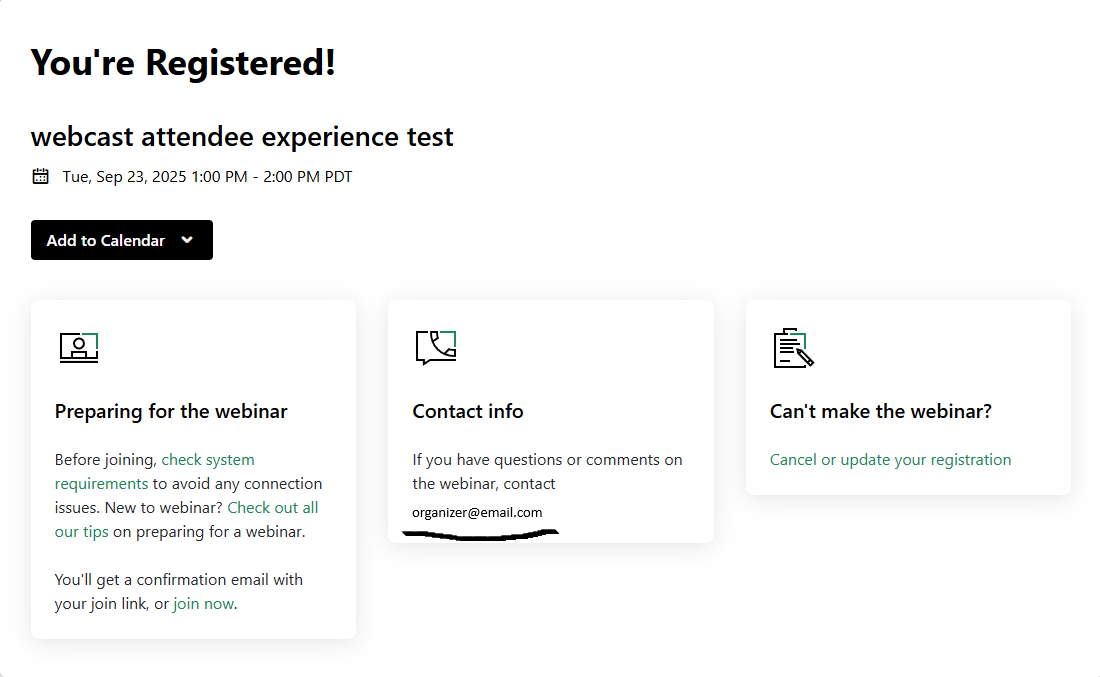Click the Before joining text
The width and height of the screenshot is (1100, 677).
click(x=105, y=460)
